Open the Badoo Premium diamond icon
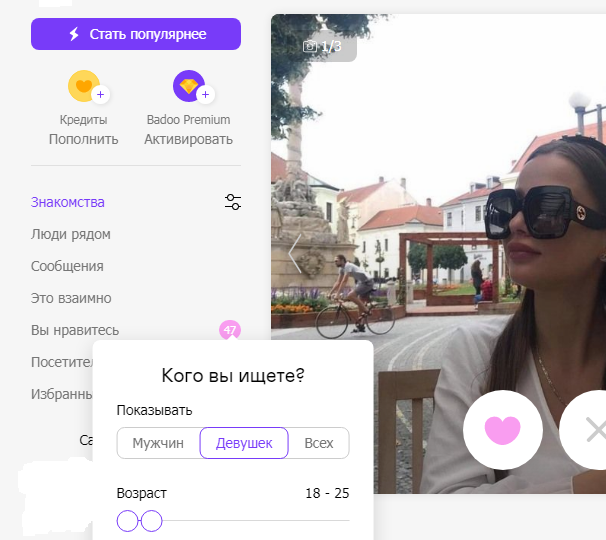 click(189, 86)
